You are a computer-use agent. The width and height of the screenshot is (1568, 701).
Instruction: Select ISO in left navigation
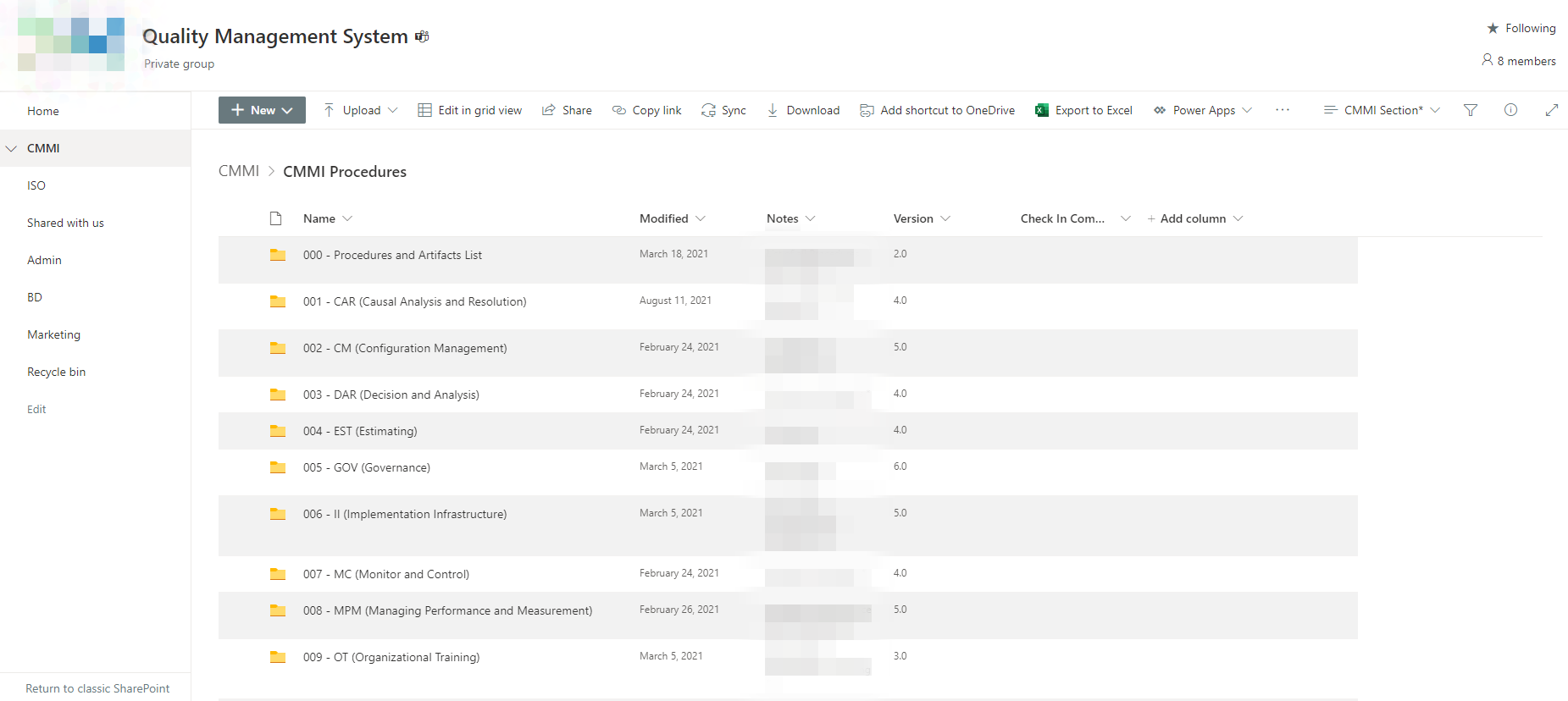tap(36, 185)
